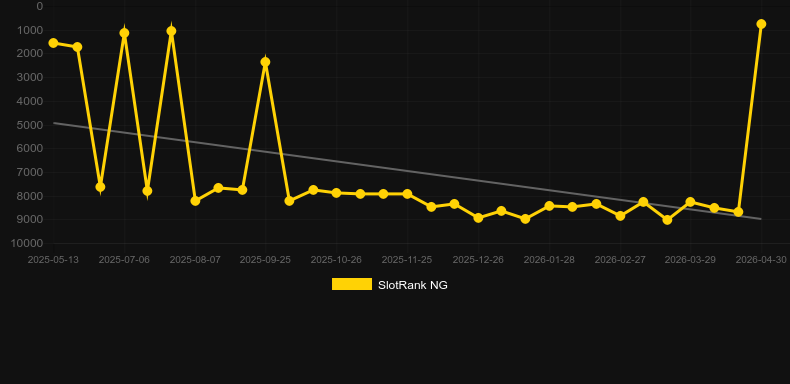Select the data point above 2026-02-27
This screenshot has height=384, width=790.
(x=620, y=216)
